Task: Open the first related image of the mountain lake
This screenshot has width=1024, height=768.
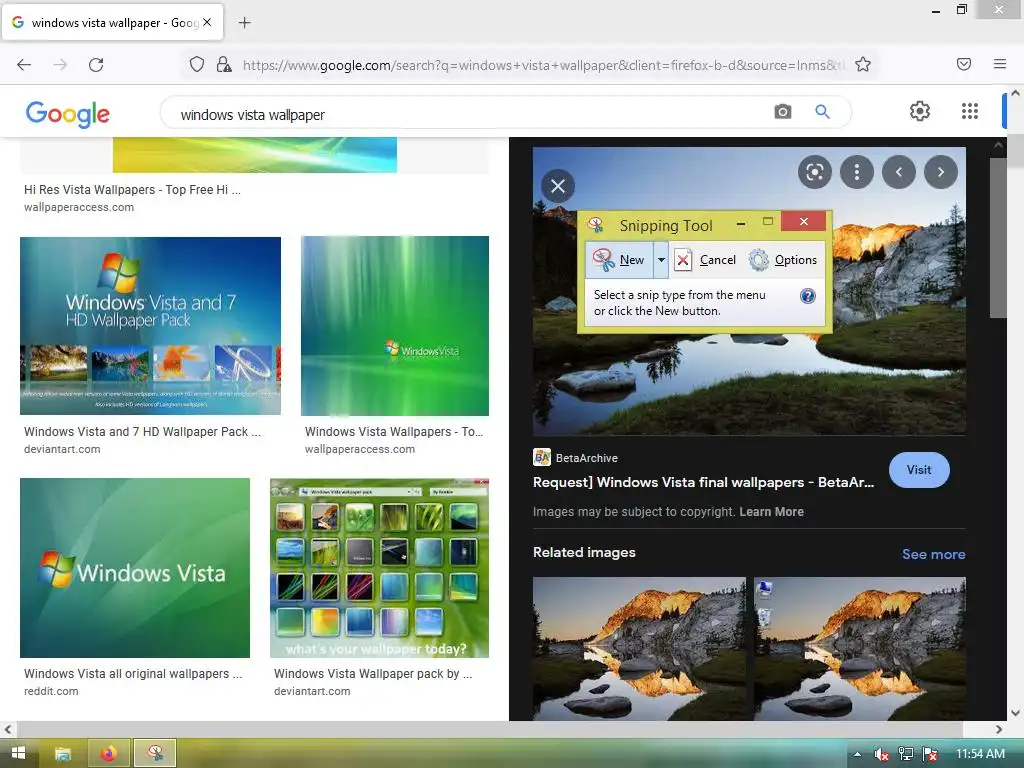Action: 639,648
